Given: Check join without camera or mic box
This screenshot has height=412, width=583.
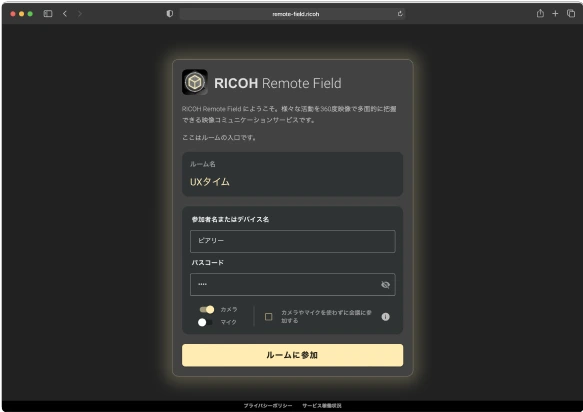Looking at the screenshot, I should click(x=268, y=316).
